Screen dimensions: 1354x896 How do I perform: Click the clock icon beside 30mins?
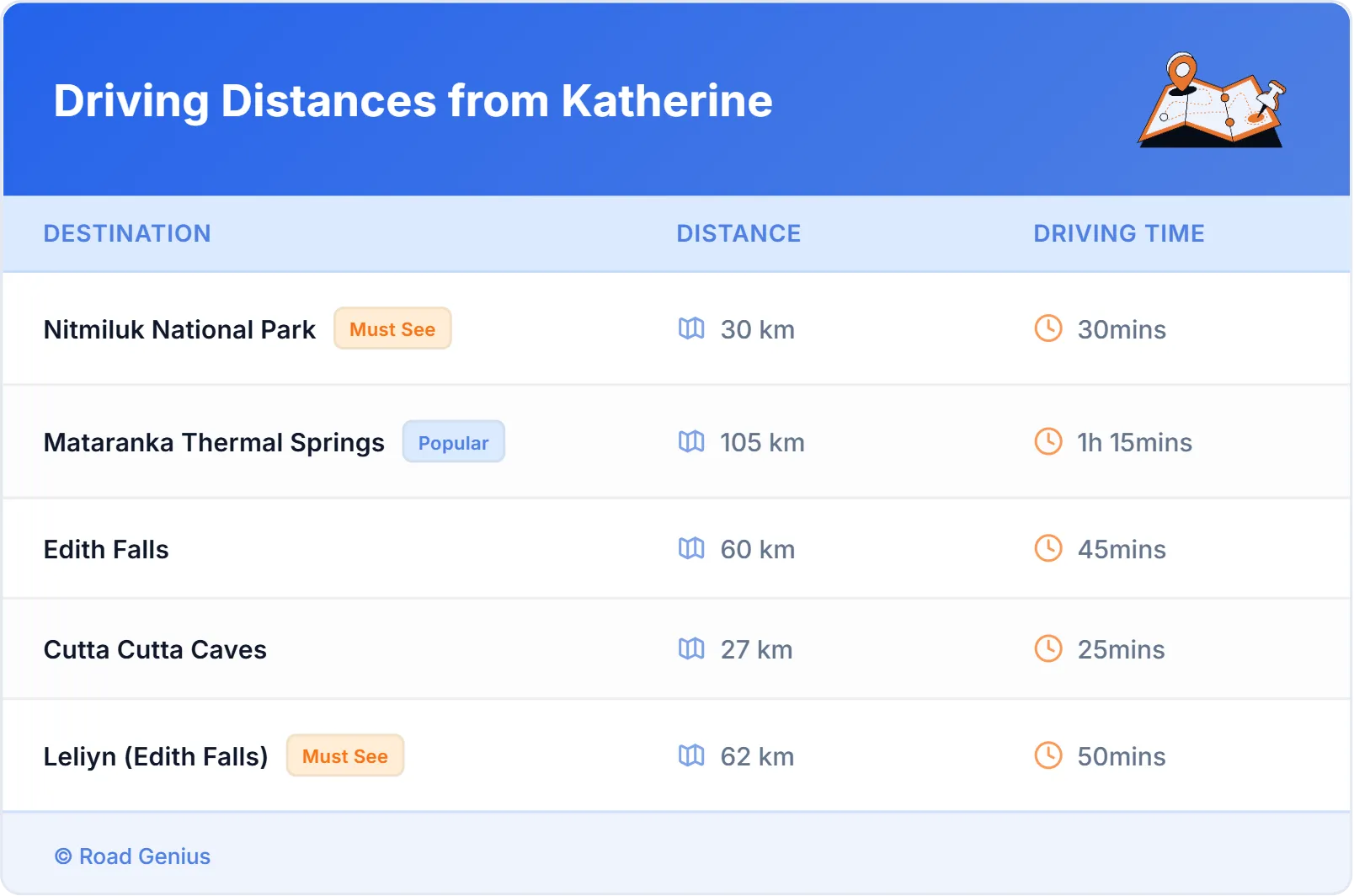click(1048, 328)
